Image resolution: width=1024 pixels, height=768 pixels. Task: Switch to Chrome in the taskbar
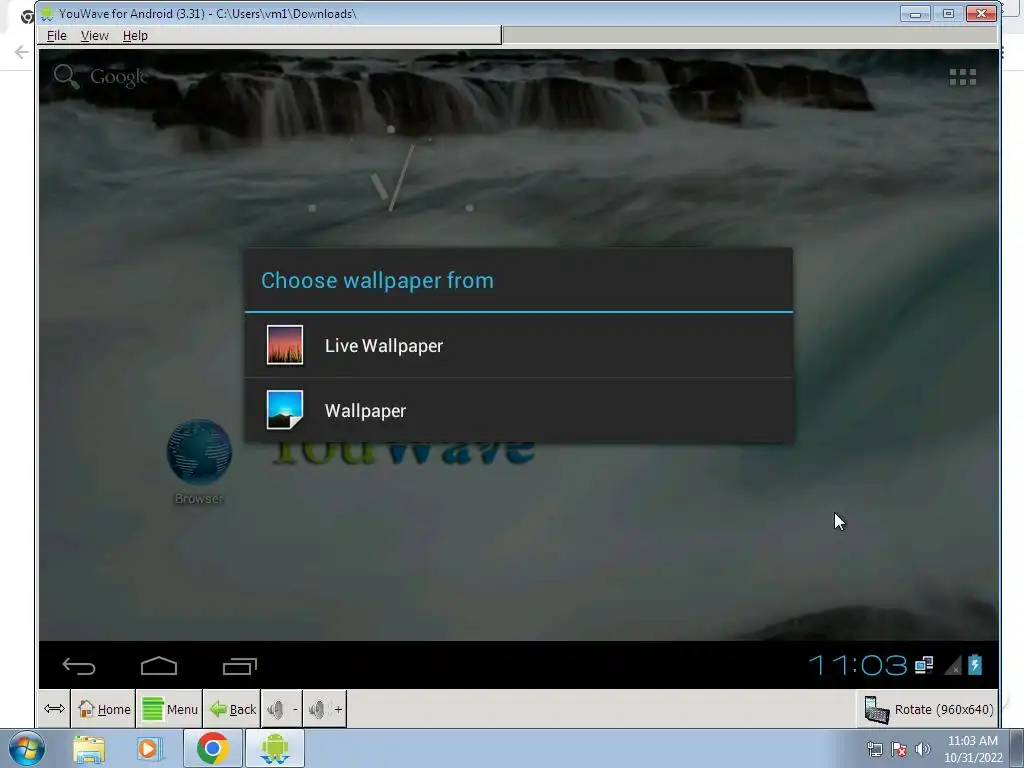point(212,748)
